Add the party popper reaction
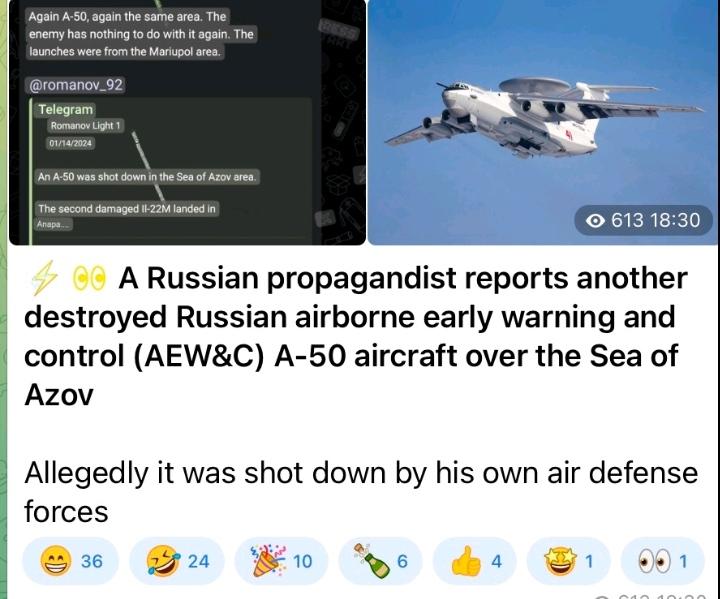 [281, 561]
